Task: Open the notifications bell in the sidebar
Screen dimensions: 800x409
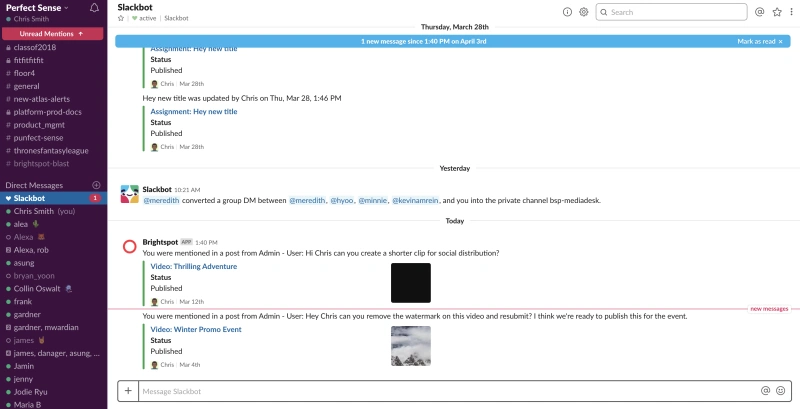Action: pyautogui.click(x=94, y=8)
